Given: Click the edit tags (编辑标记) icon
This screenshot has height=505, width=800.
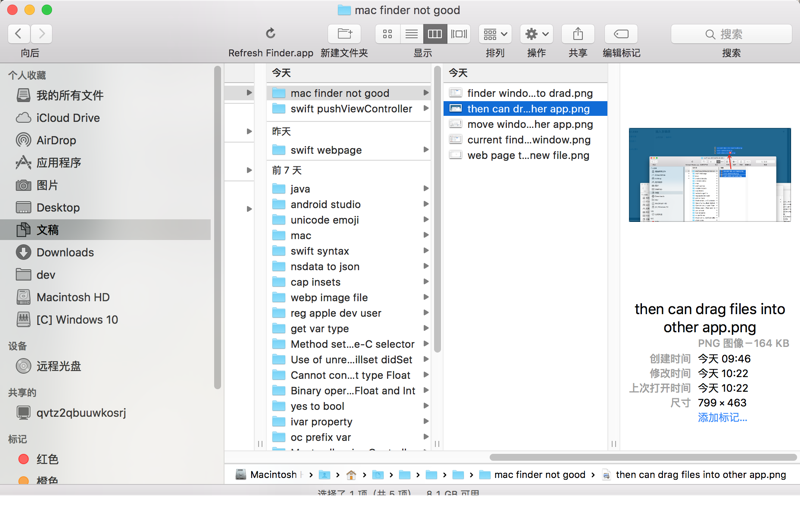Looking at the screenshot, I should [x=621, y=34].
